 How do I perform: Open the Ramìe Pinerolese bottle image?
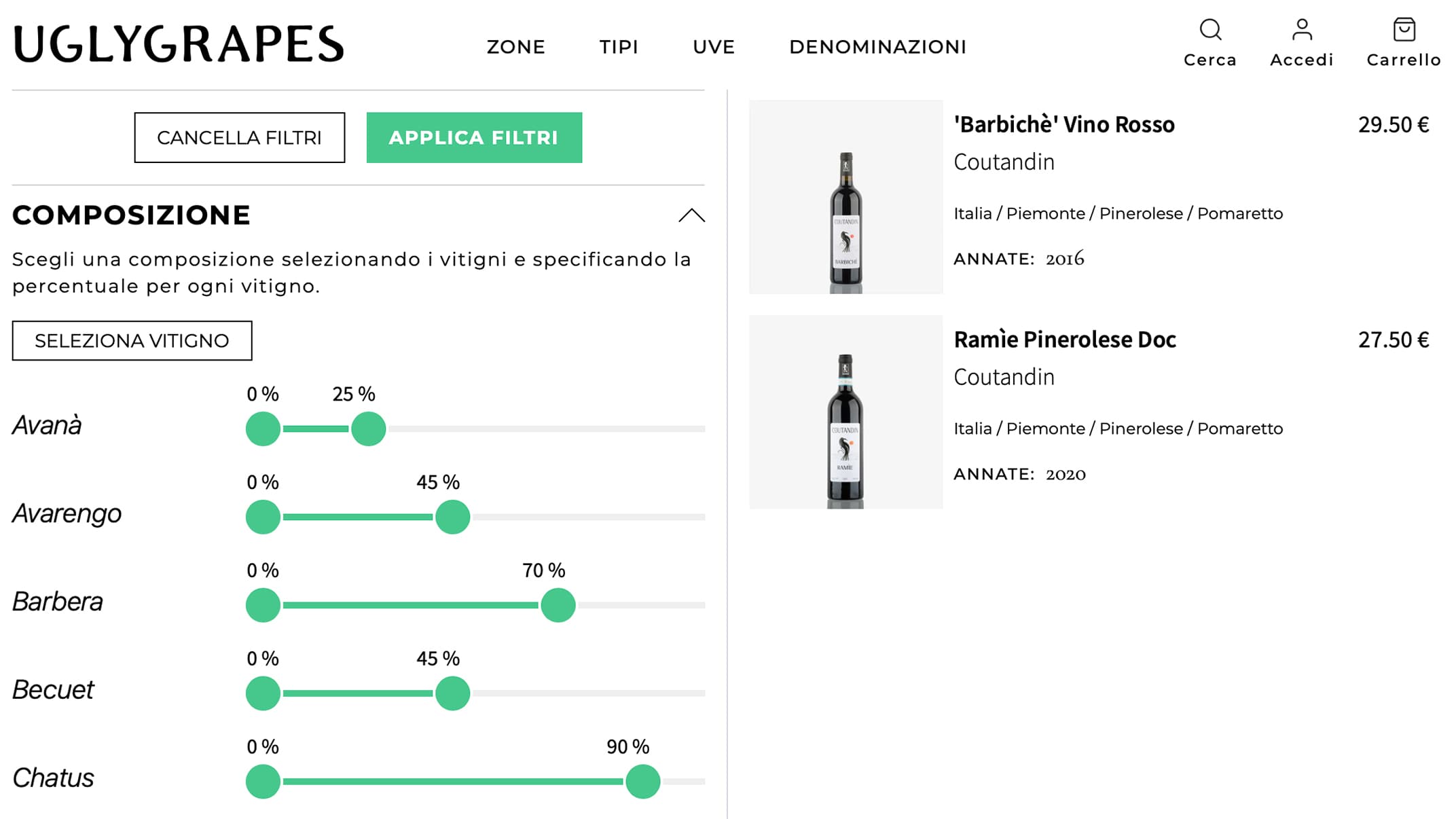pyautogui.click(x=845, y=412)
